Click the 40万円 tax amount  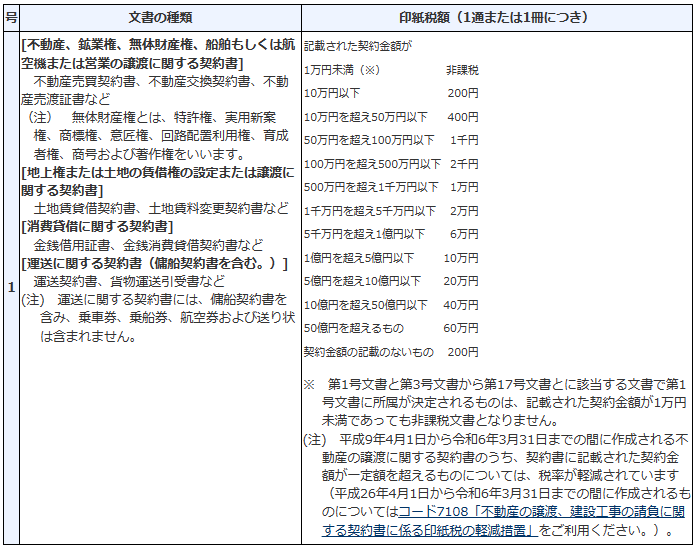[461, 305]
